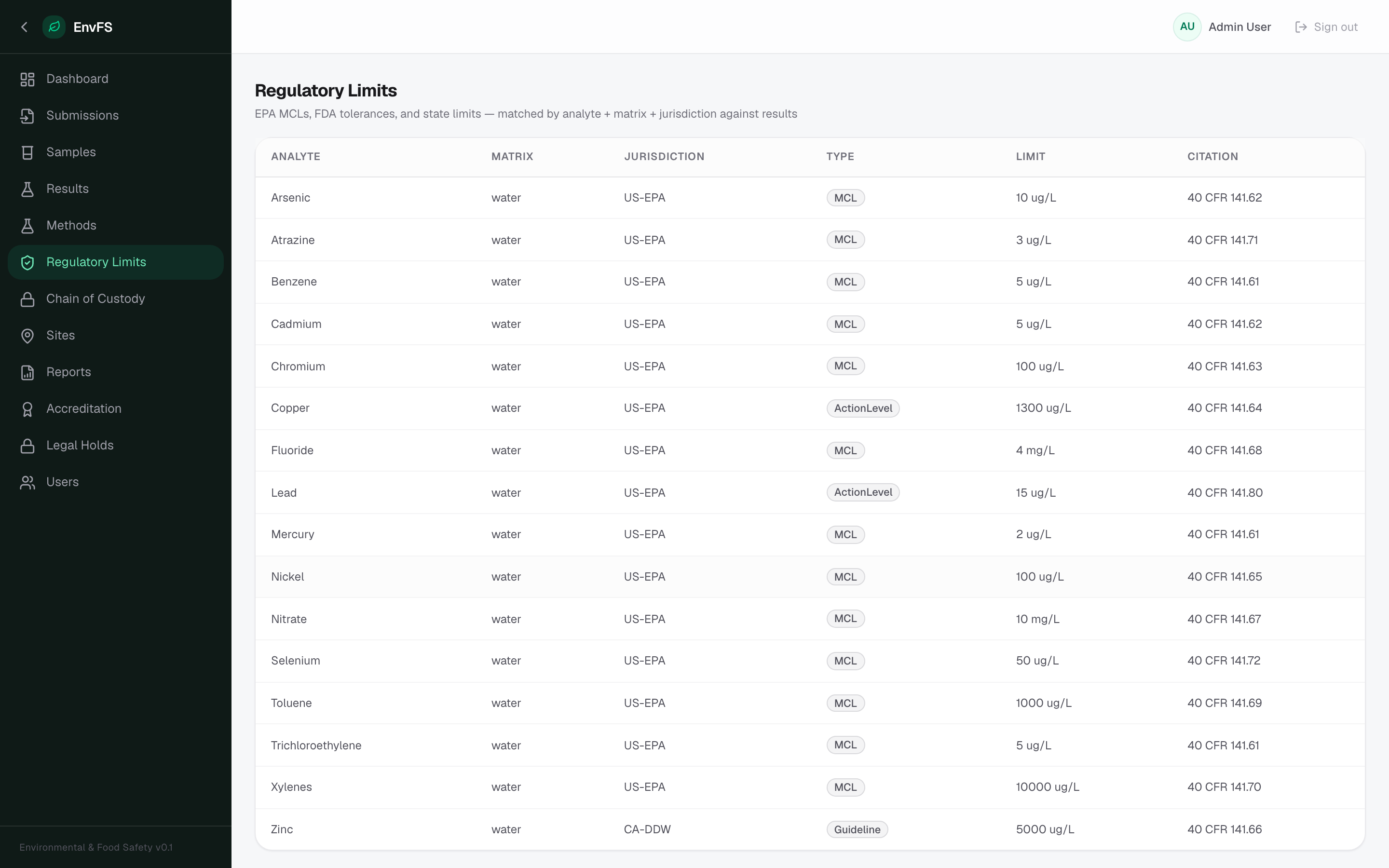Image resolution: width=1389 pixels, height=868 pixels.
Task: Click the Dashboard grid icon
Action: coord(27,79)
